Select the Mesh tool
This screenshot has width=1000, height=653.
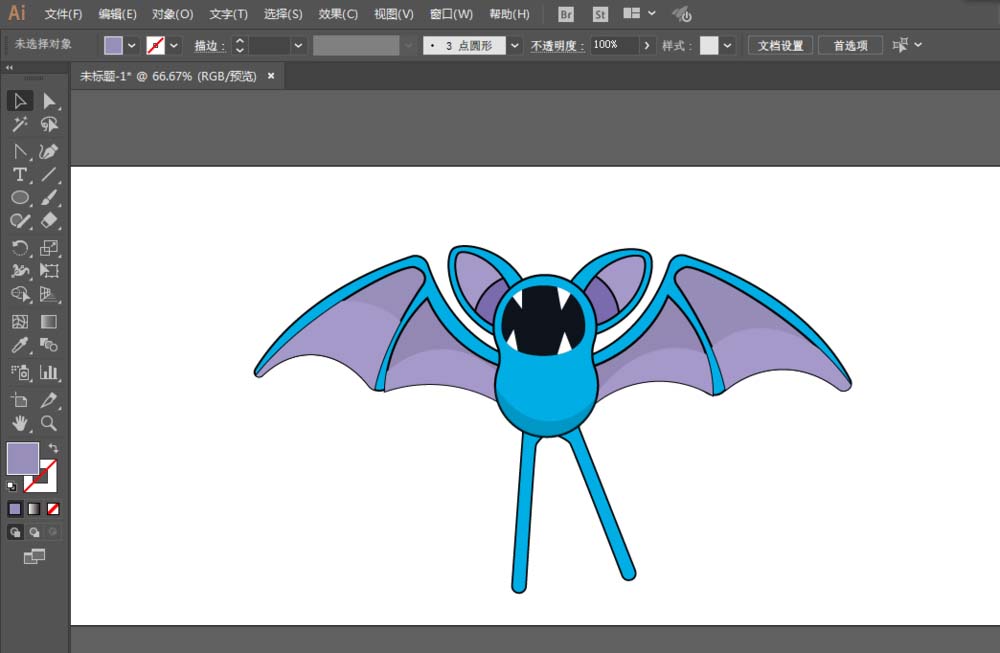point(20,321)
